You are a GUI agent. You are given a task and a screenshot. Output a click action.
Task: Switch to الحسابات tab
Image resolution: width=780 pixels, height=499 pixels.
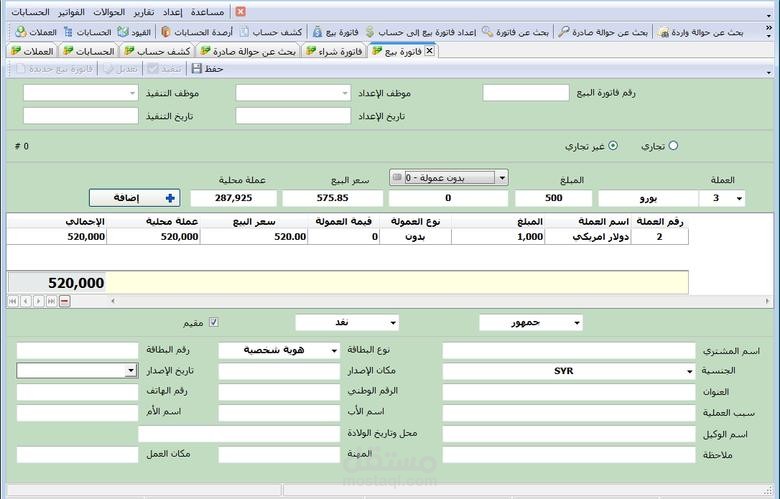pos(90,51)
